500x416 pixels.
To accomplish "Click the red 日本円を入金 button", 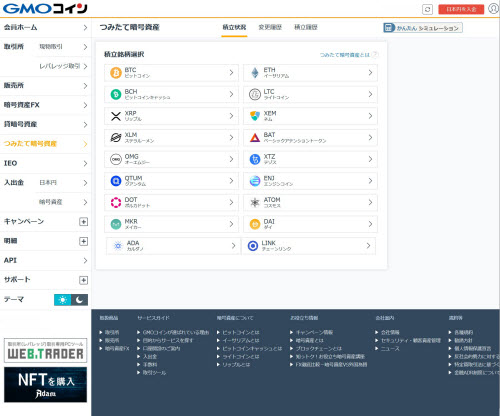I will (x=461, y=9).
